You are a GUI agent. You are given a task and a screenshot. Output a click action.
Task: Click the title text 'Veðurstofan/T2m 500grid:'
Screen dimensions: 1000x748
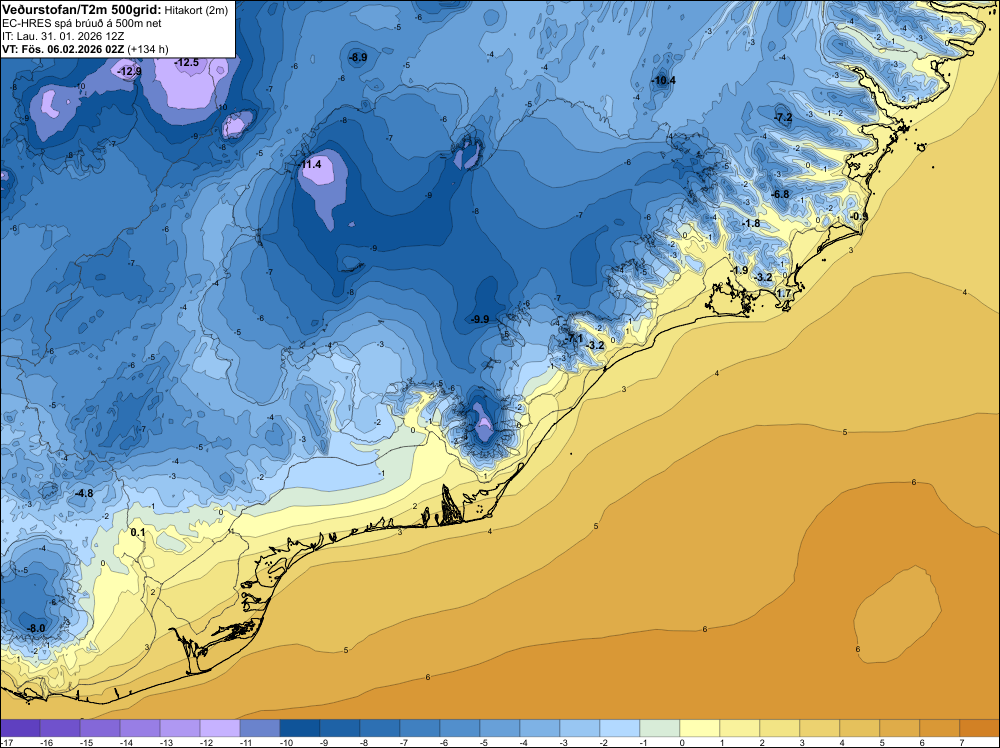[x=82, y=8]
